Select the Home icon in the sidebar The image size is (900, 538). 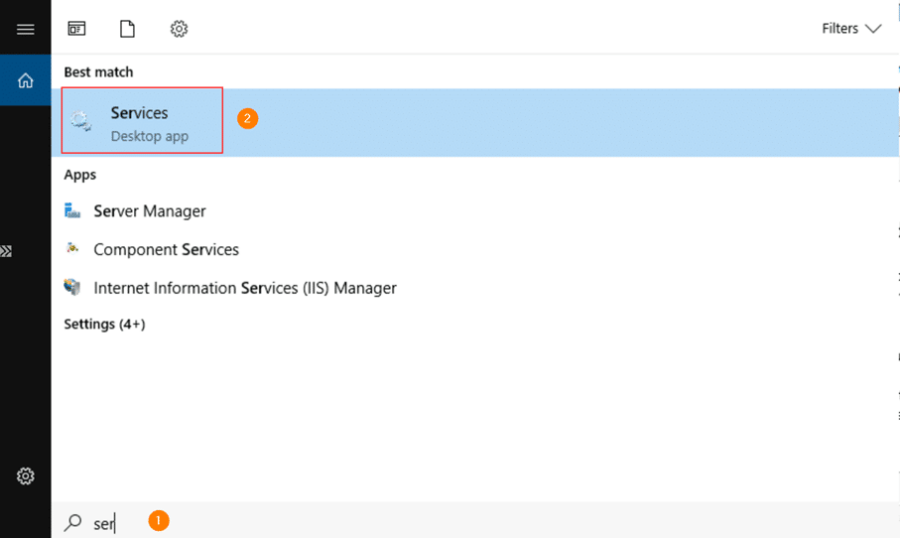click(25, 80)
